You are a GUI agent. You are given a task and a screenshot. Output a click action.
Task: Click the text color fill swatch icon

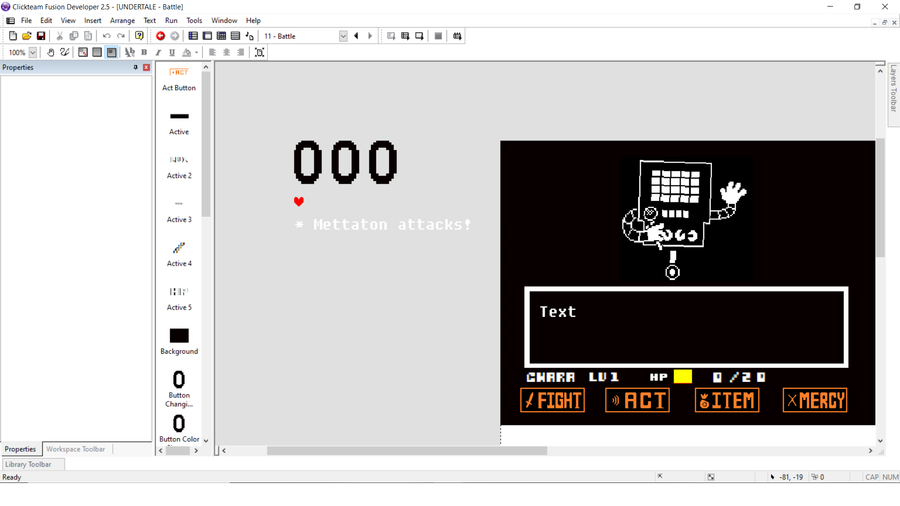point(187,52)
